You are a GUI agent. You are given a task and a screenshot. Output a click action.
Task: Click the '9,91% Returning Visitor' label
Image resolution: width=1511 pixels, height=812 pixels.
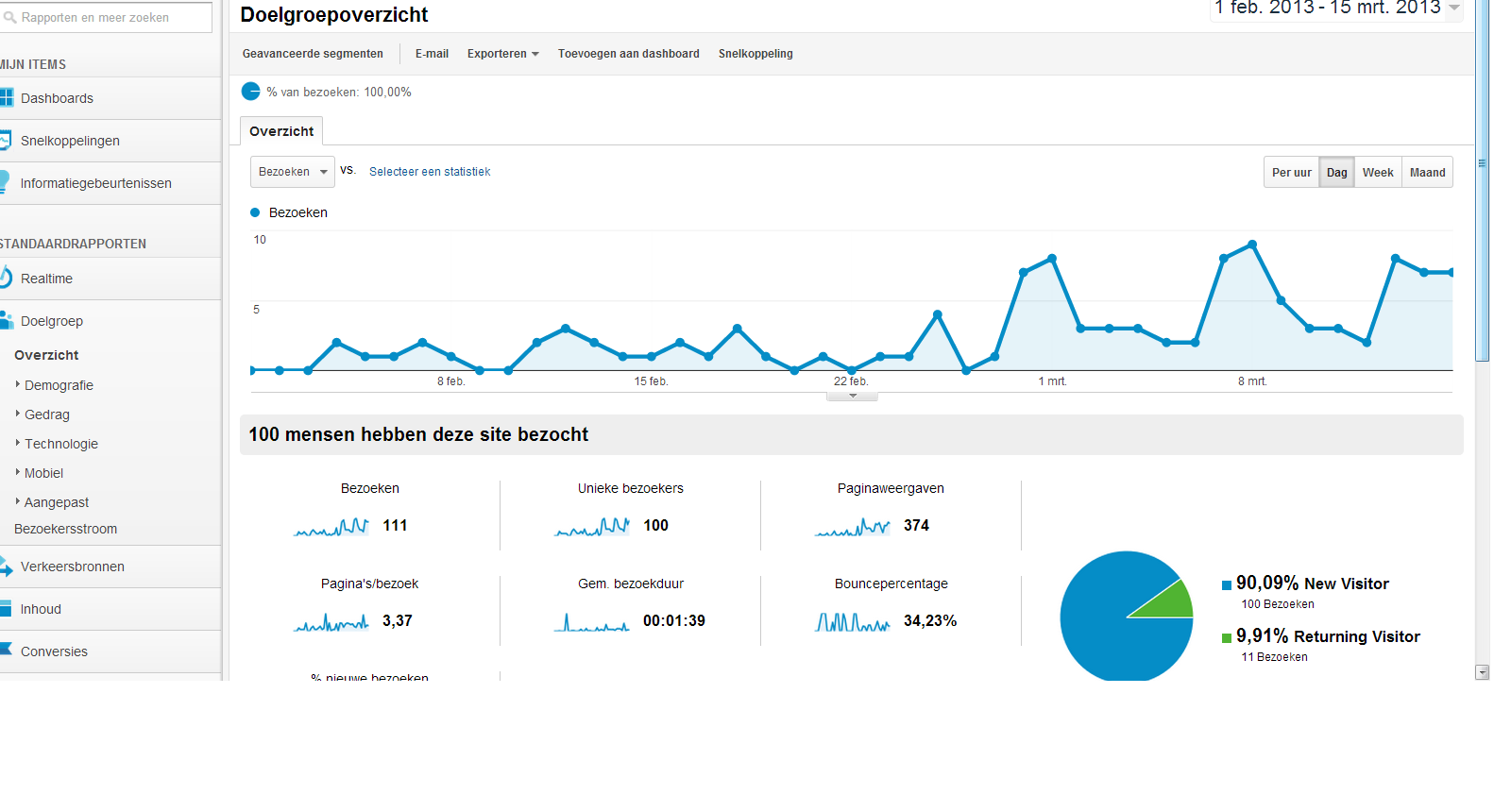coord(1328,636)
